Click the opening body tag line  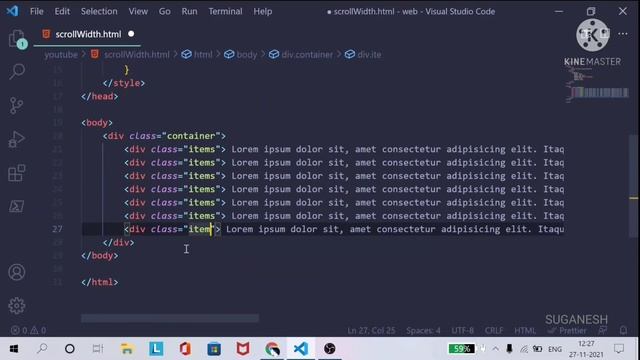tap(97, 122)
